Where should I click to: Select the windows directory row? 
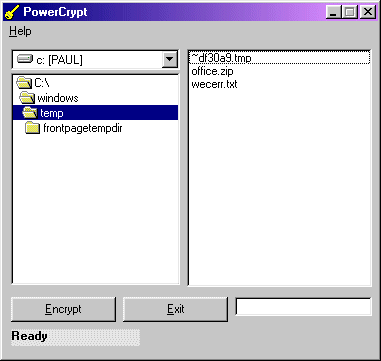click(x=95, y=98)
